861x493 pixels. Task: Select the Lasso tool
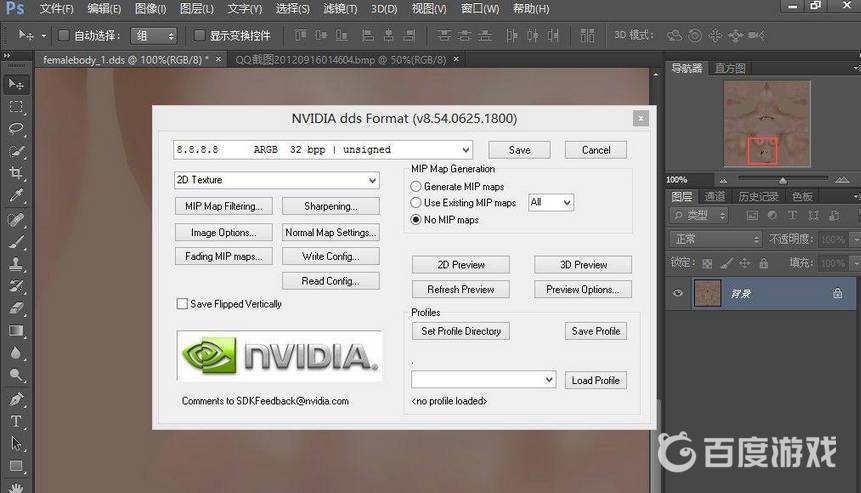pos(16,129)
